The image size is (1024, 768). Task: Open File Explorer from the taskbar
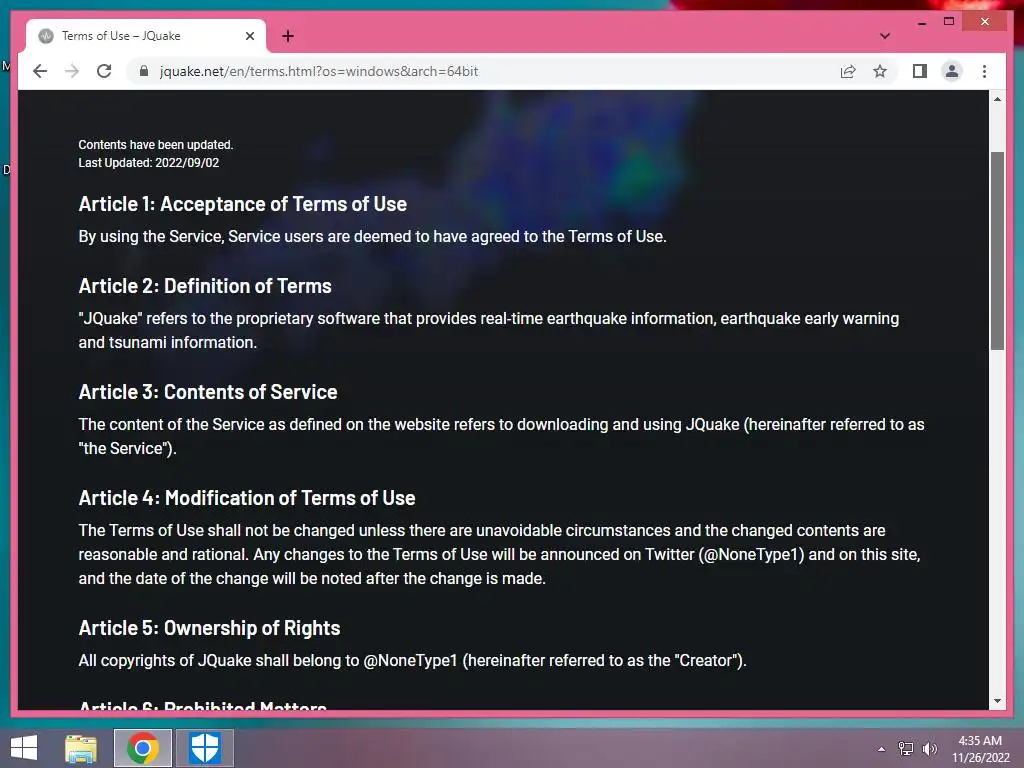[x=81, y=748]
